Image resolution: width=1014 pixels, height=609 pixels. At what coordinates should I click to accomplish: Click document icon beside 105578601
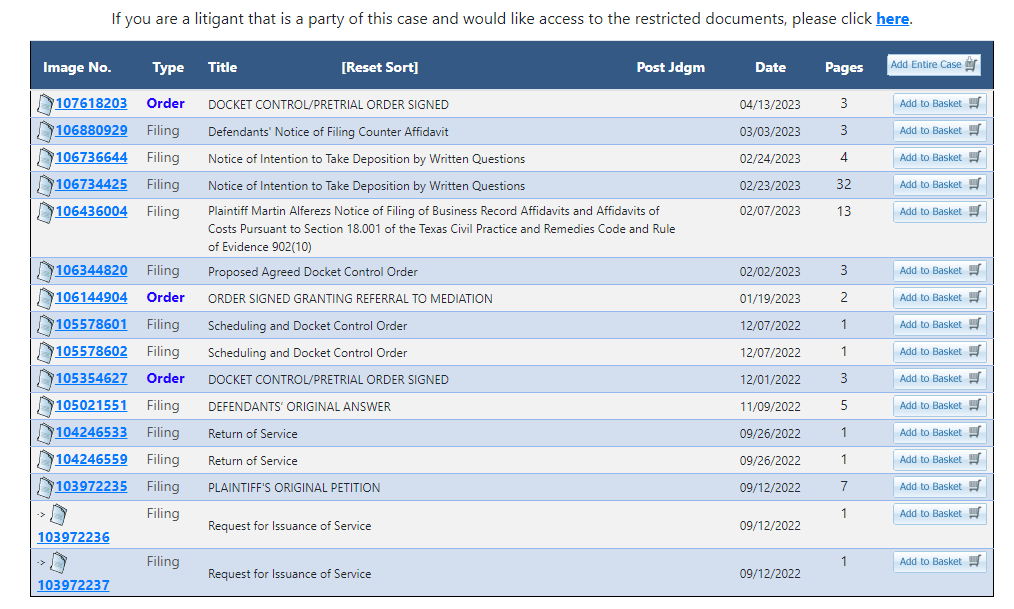pyautogui.click(x=45, y=326)
